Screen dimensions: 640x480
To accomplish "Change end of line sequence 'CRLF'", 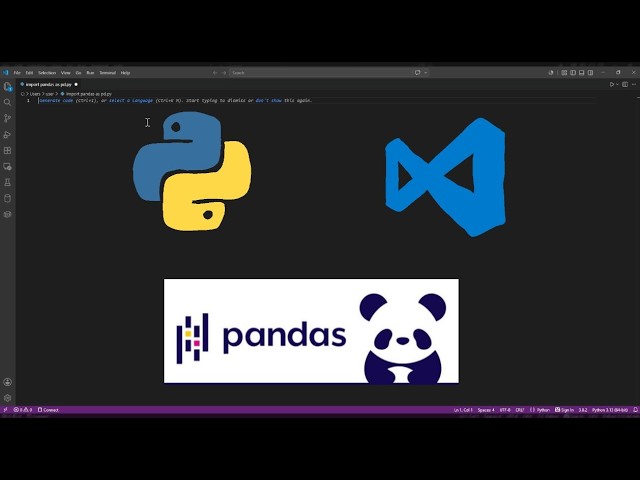I will (520, 410).
